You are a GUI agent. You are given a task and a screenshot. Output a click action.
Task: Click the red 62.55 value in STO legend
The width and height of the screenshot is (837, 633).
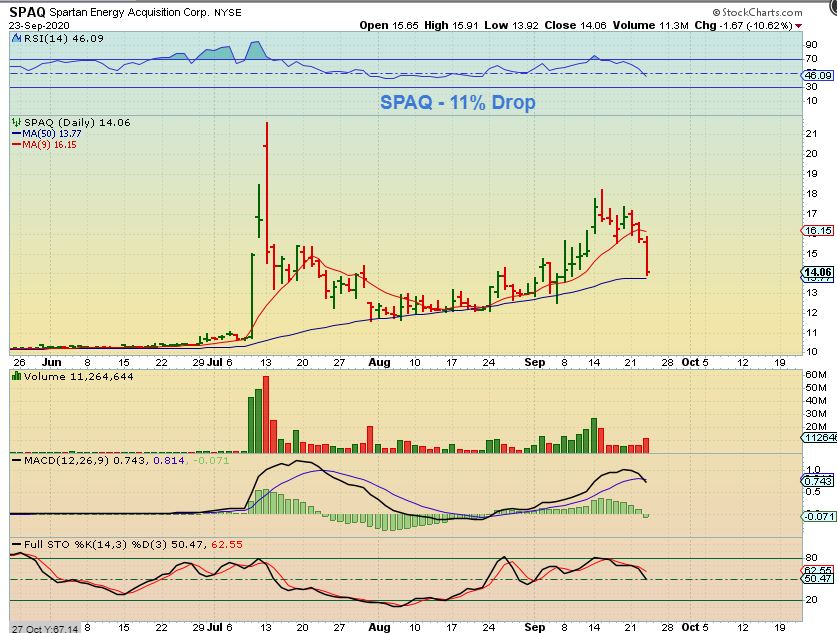pyautogui.click(x=227, y=544)
